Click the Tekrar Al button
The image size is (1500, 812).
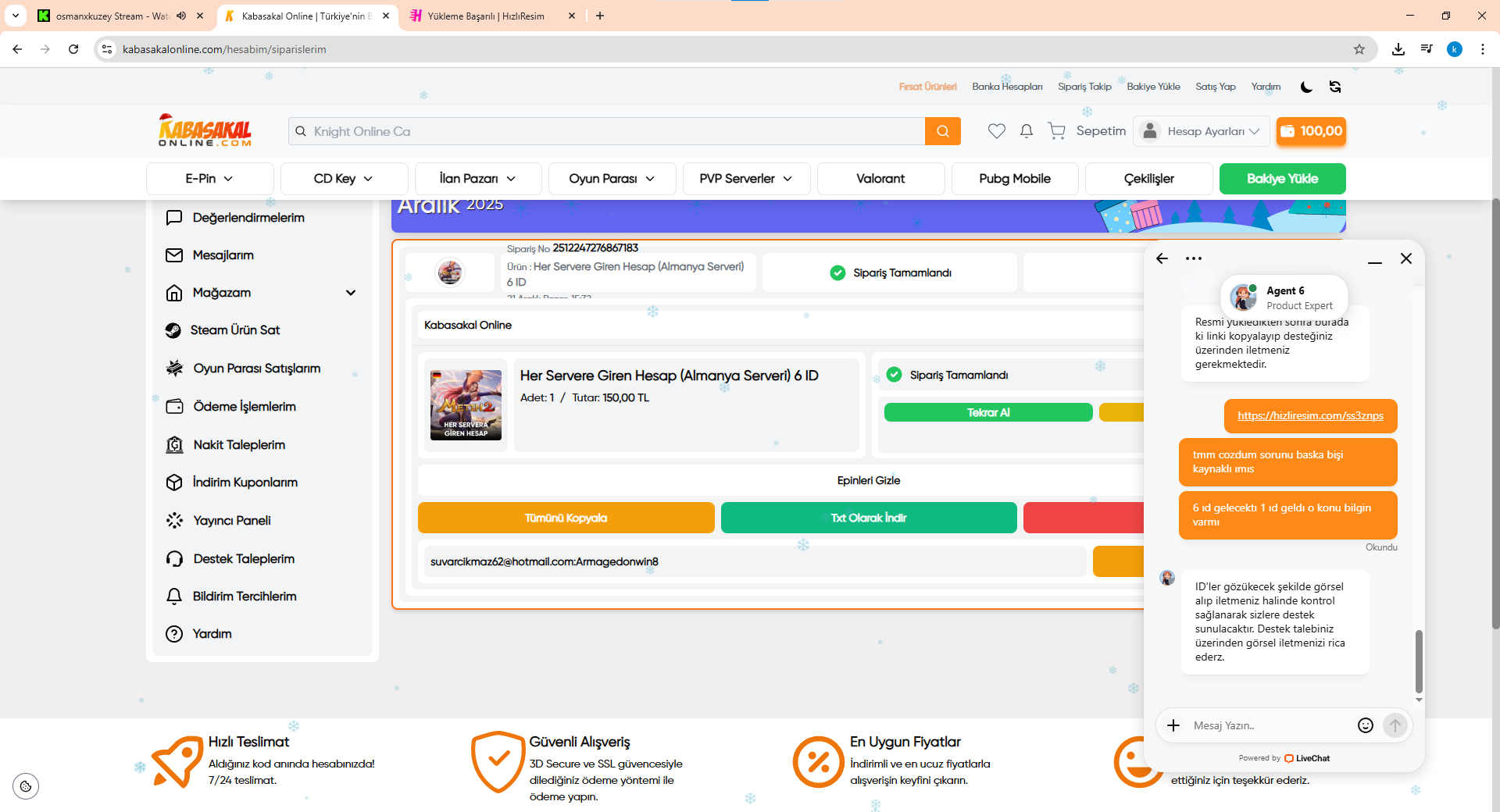tap(988, 412)
